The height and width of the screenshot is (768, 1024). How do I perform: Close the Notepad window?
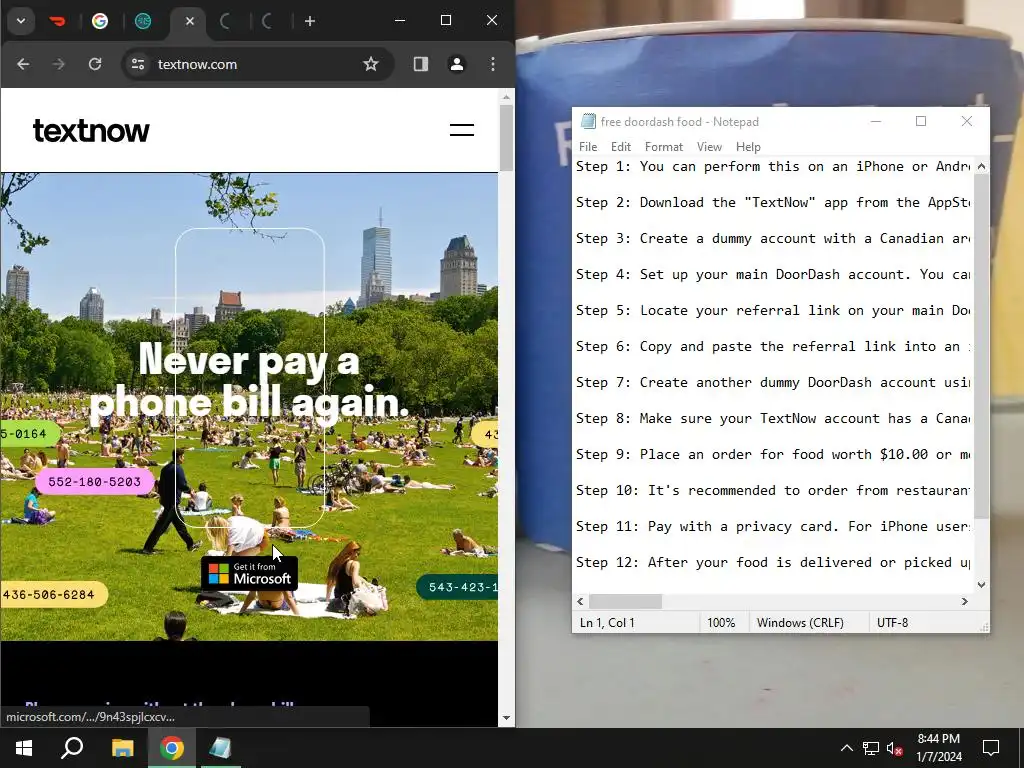pos(967,121)
